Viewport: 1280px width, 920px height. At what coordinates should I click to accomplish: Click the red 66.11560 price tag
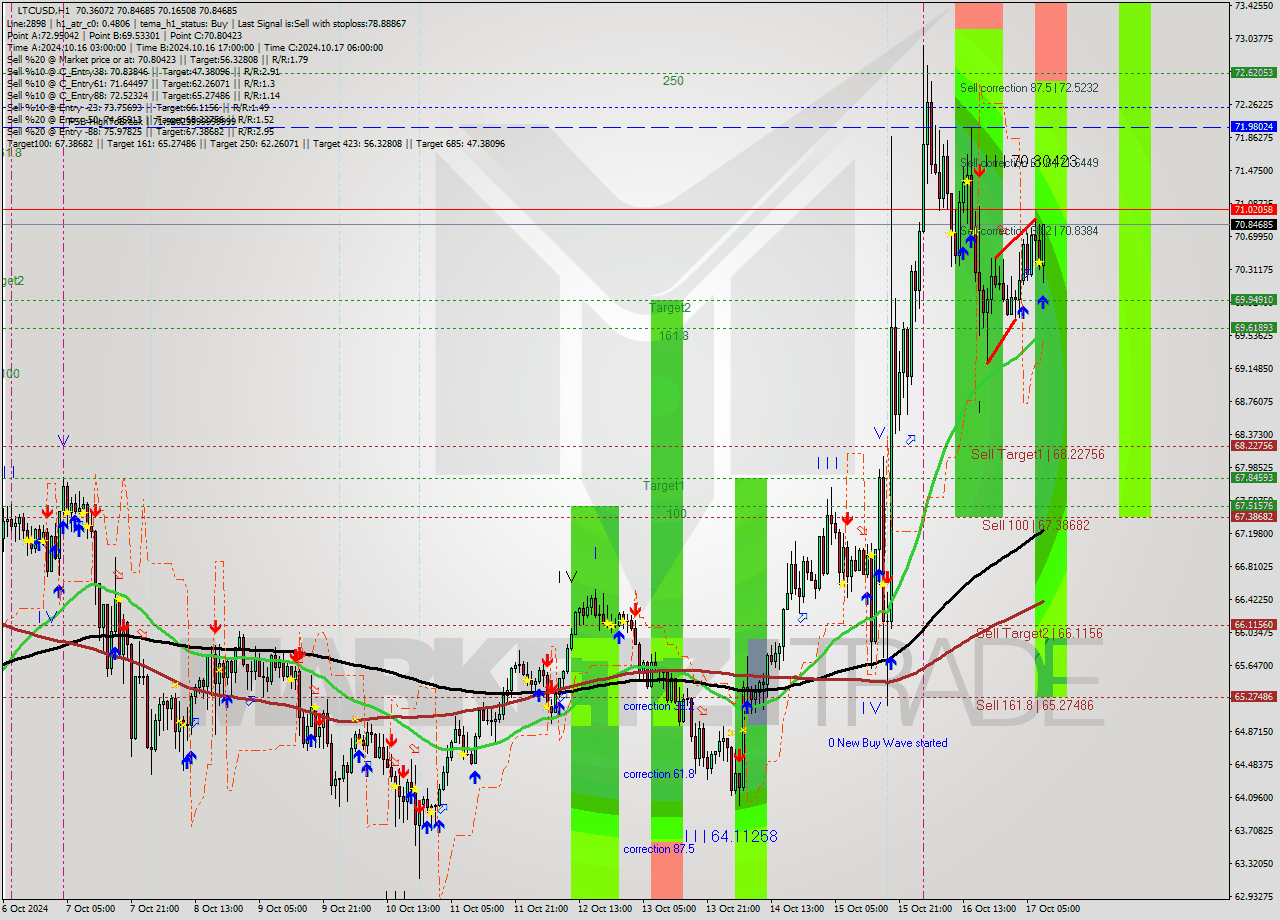pos(1254,624)
